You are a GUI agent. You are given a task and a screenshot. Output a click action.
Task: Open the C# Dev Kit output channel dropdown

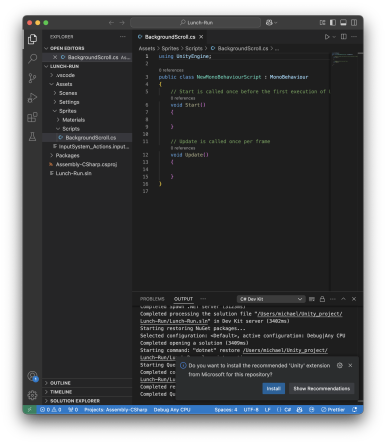point(271,299)
